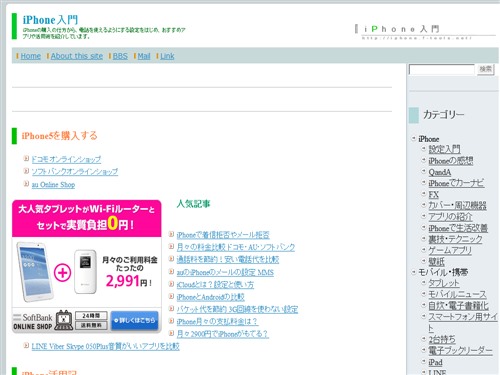The image size is (500, 375).
Task: Select FX category in sidebar
Action: point(433,194)
